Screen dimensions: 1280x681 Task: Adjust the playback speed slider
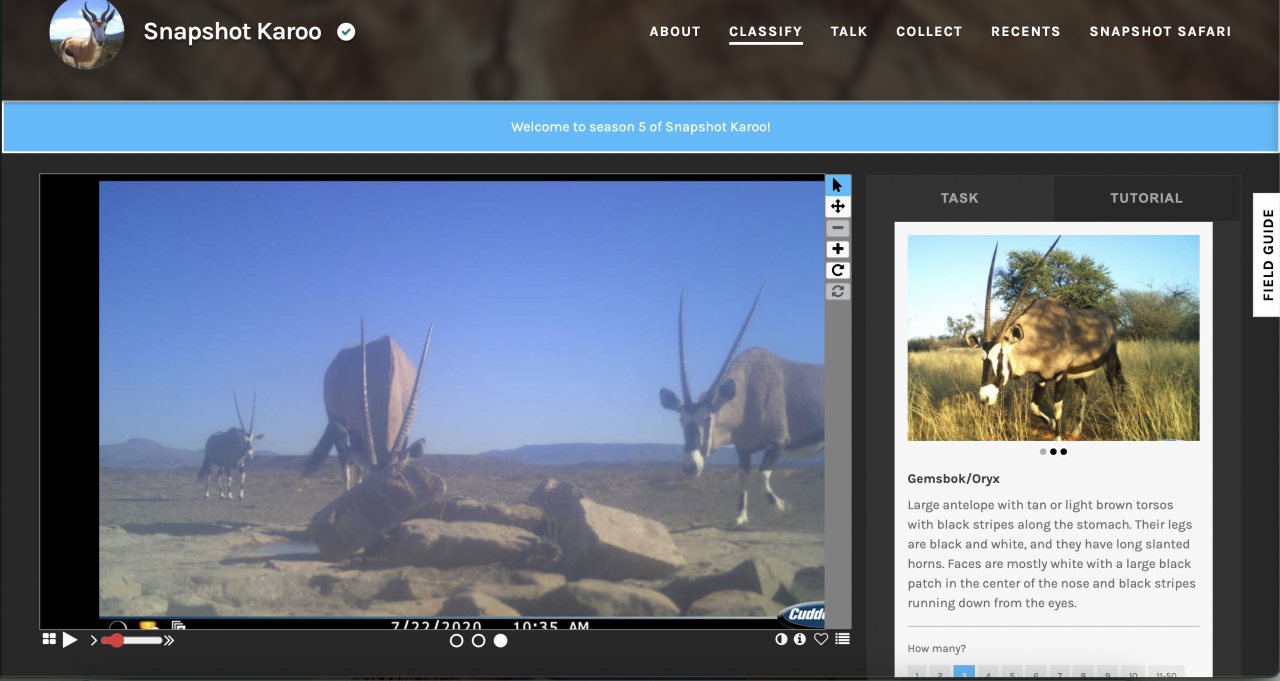(130, 640)
